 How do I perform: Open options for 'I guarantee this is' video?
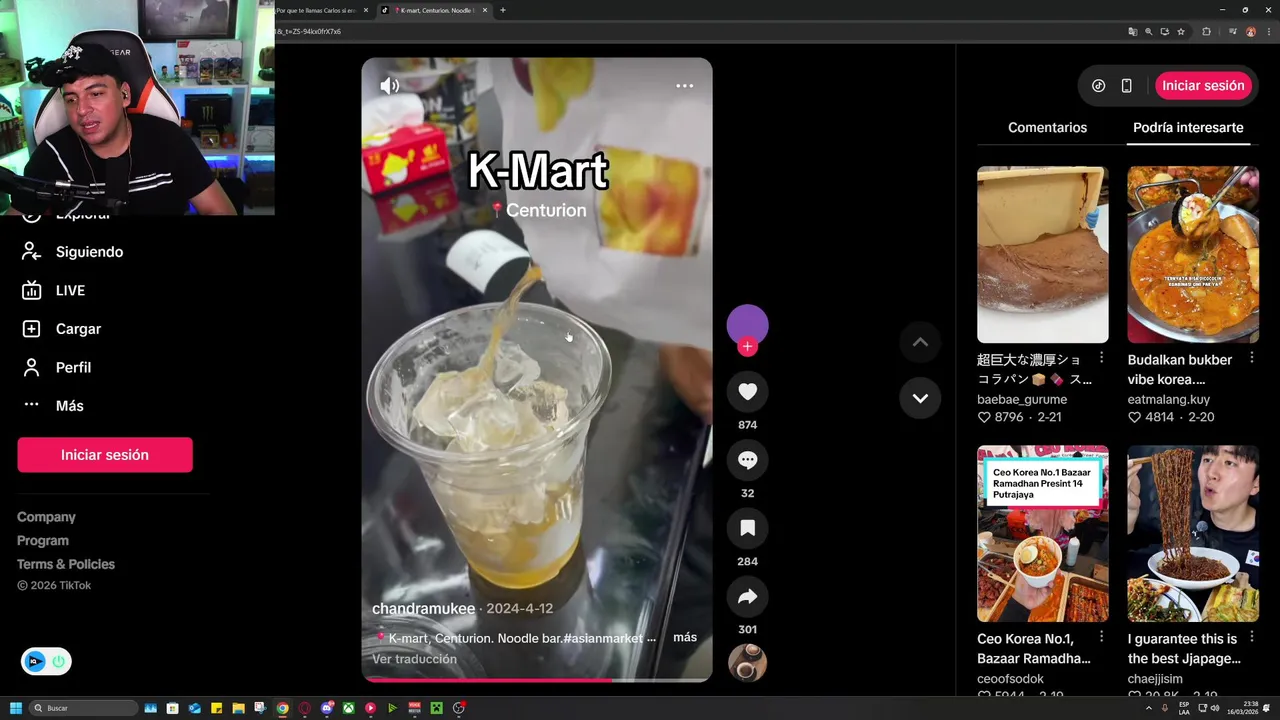1252,637
